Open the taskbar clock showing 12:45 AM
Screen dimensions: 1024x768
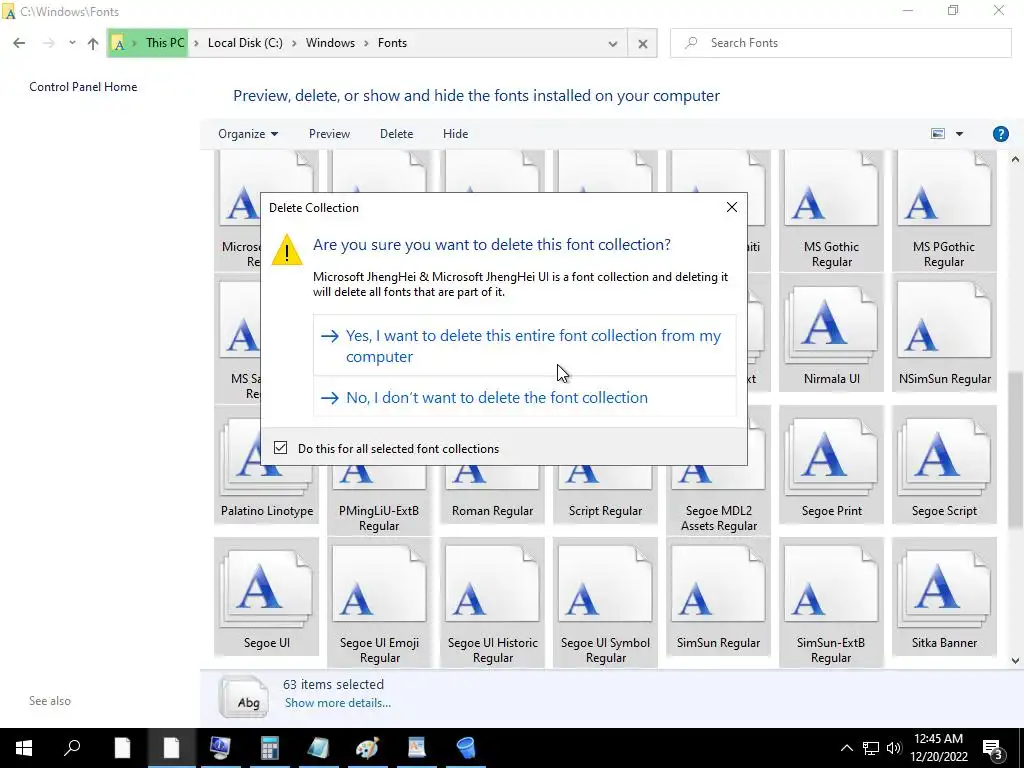coord(938,748)
